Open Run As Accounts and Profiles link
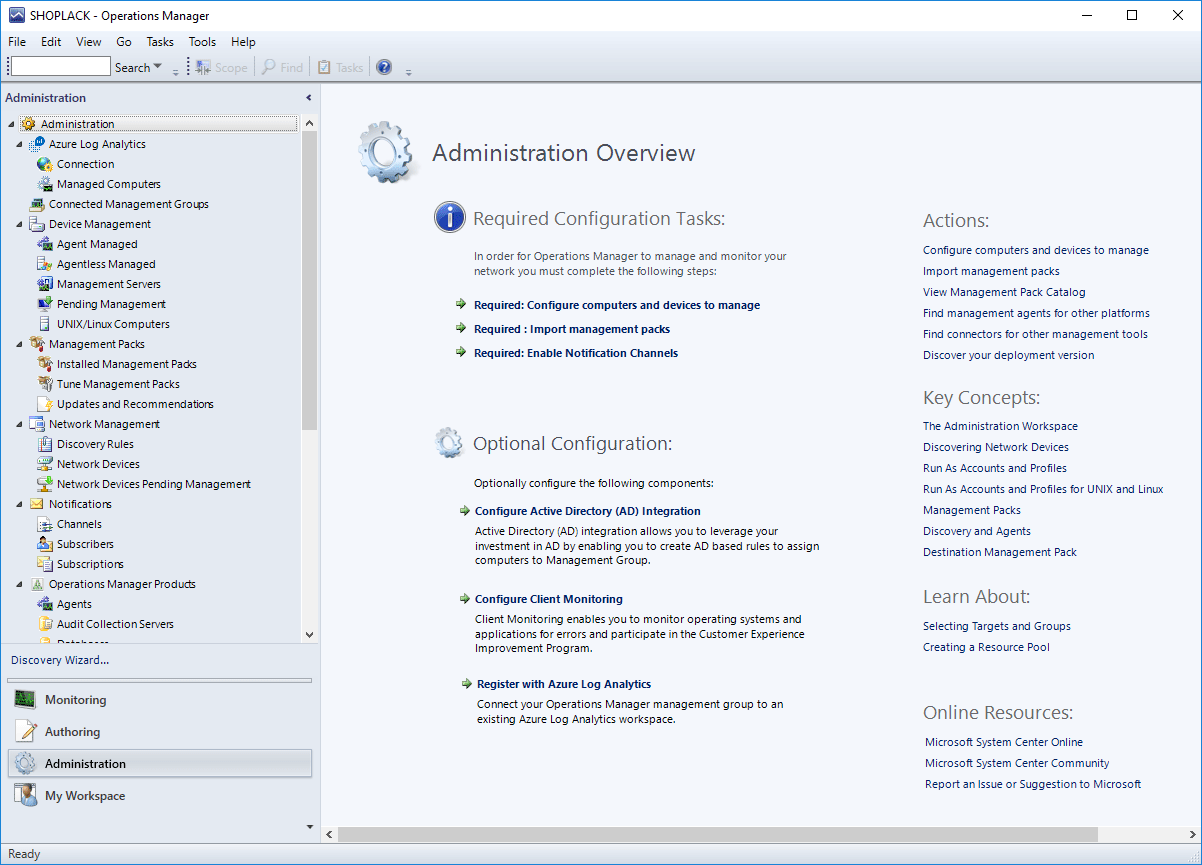This screenshot has height=865, width=1202. (995, 468)
